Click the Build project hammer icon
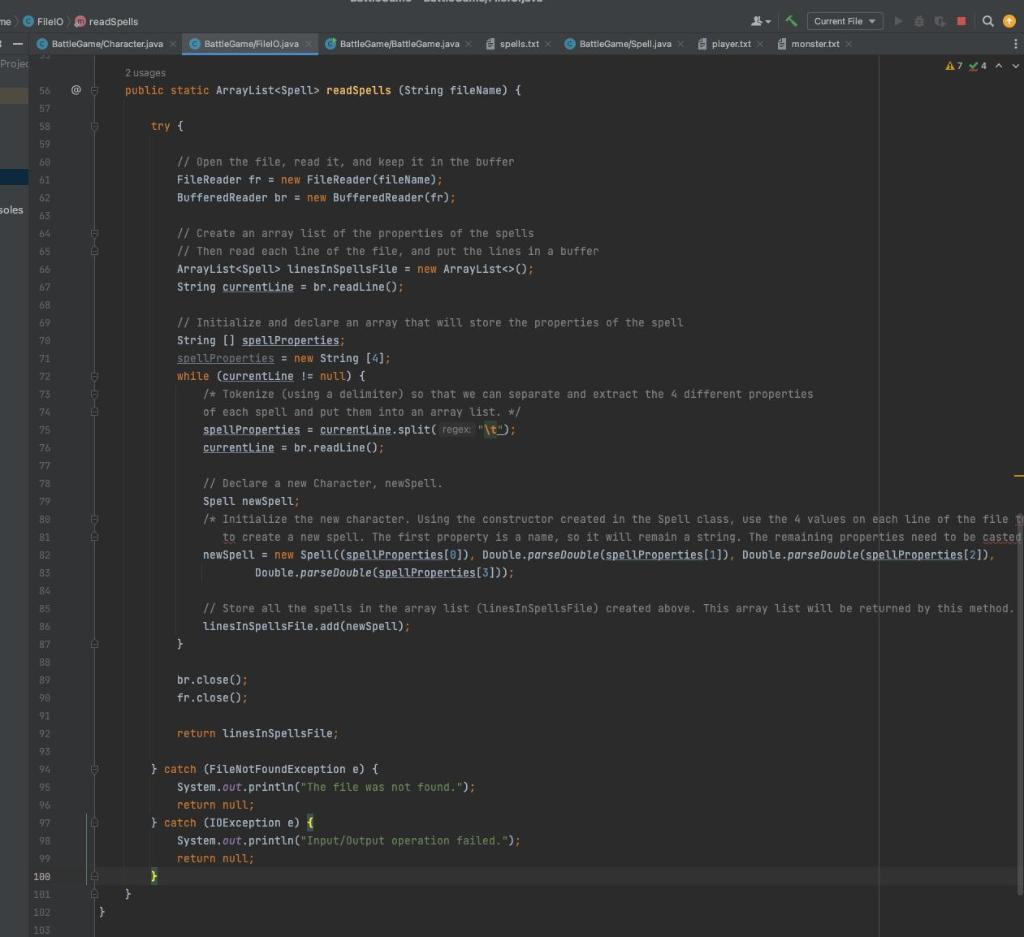 [791, 21]
